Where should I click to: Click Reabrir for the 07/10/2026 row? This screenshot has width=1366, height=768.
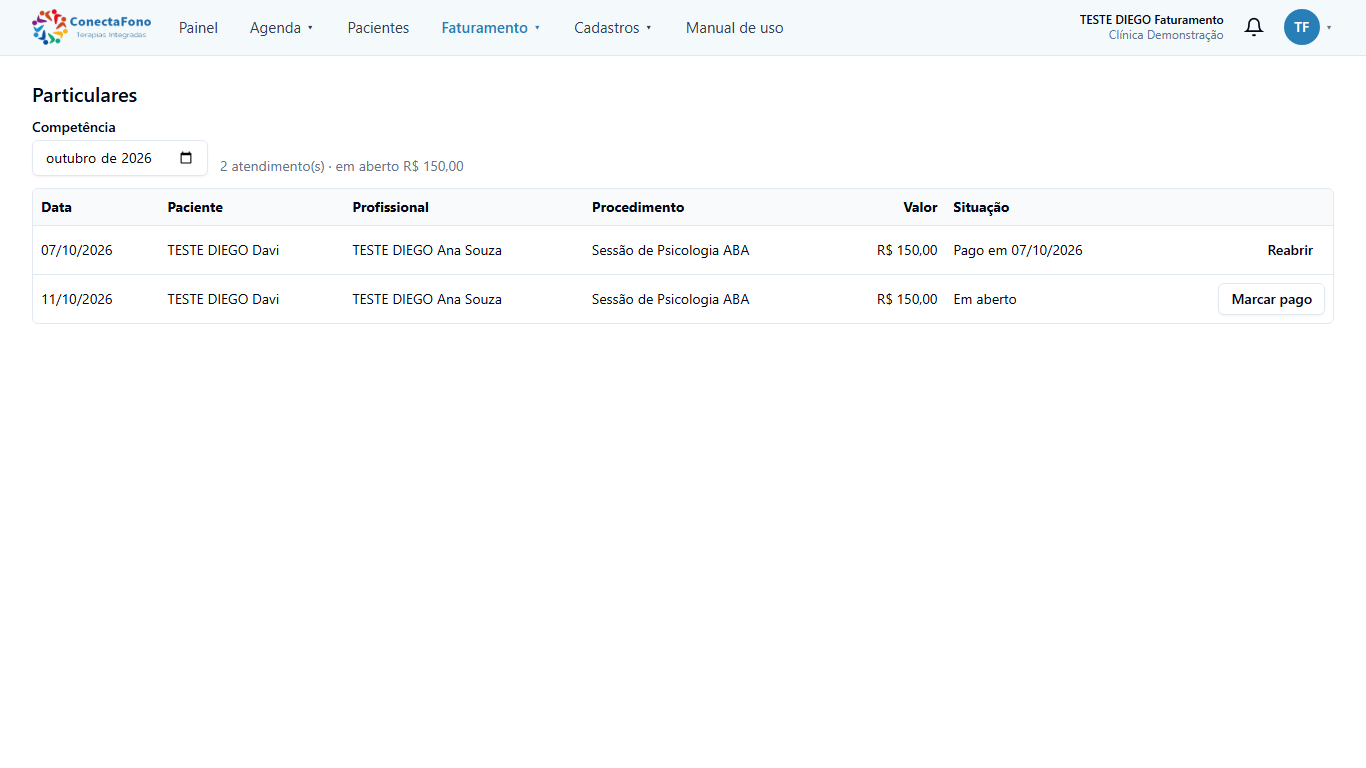tap(1290, 250)
